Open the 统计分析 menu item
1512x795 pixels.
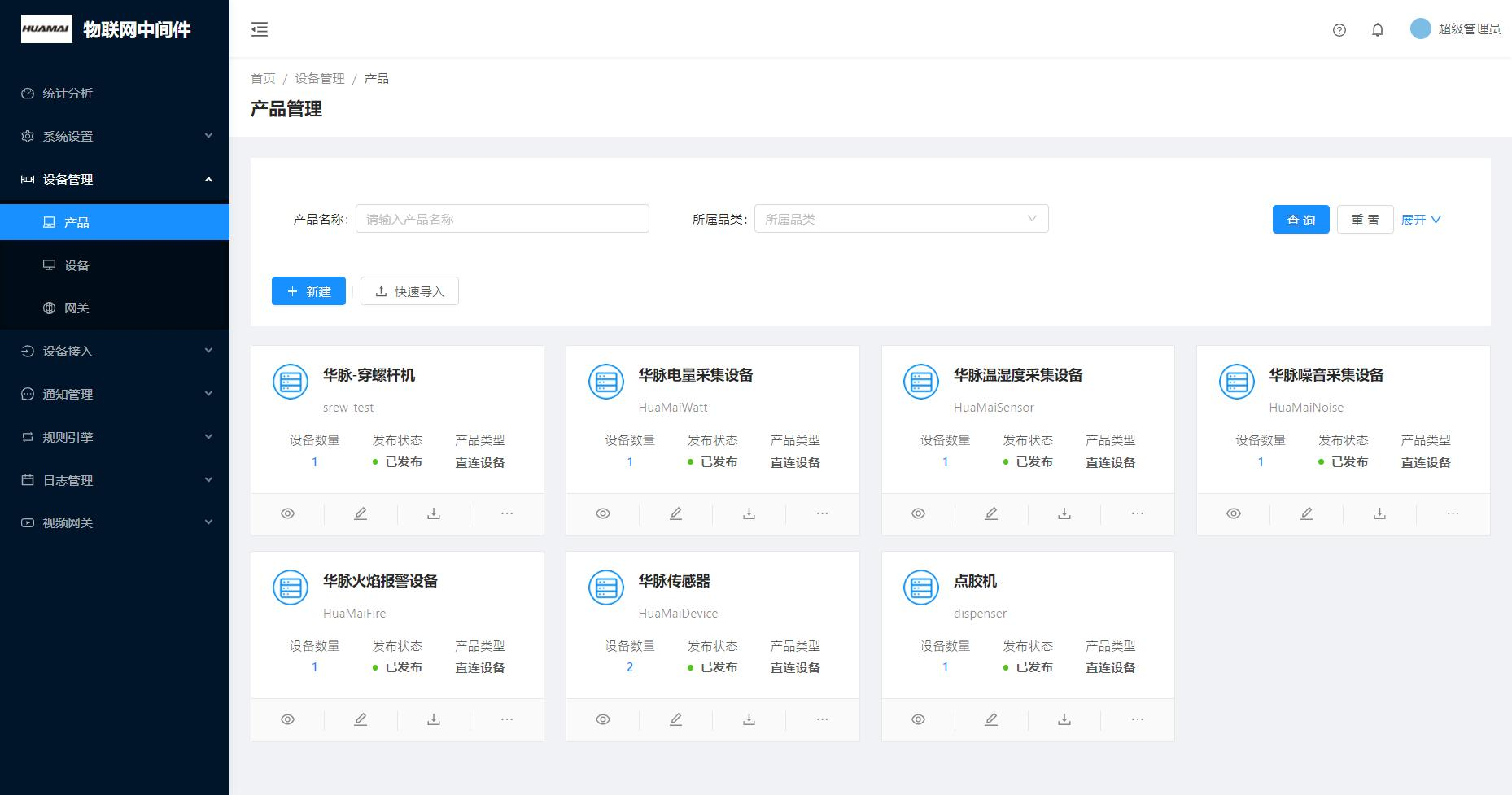68,94
